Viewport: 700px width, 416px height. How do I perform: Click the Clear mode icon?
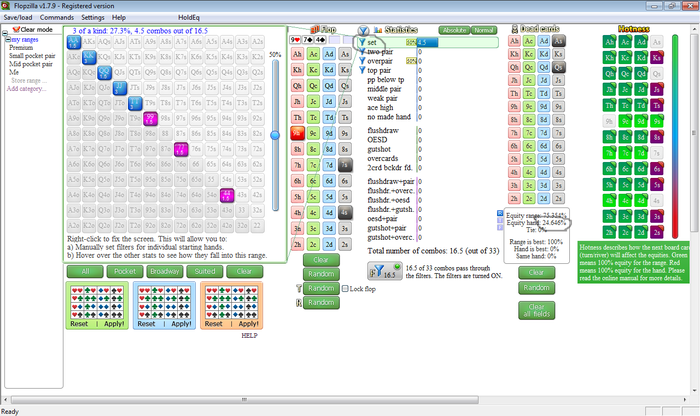pos(16,29)
